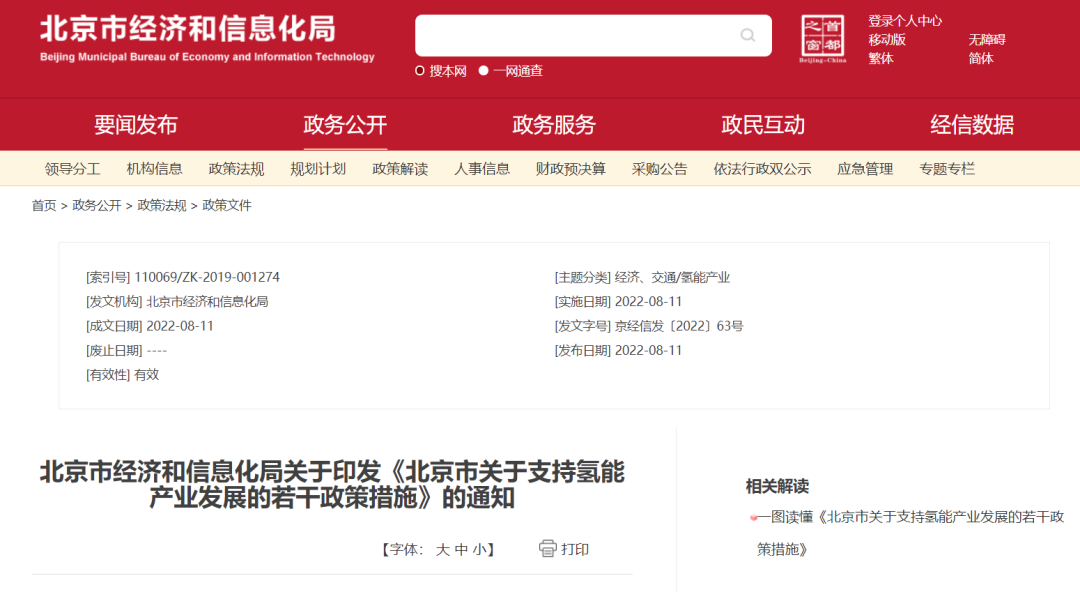
Task: Go to 依法行政双公示 submenu
Action: click(762, 169)
